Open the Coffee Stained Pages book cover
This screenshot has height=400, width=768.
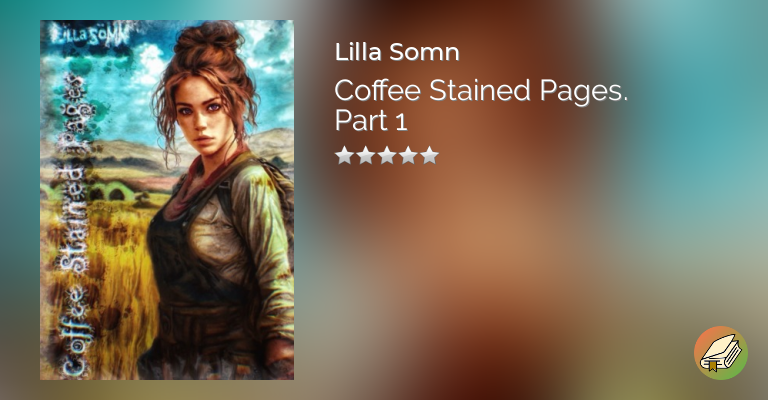click(x=167, y=200)
